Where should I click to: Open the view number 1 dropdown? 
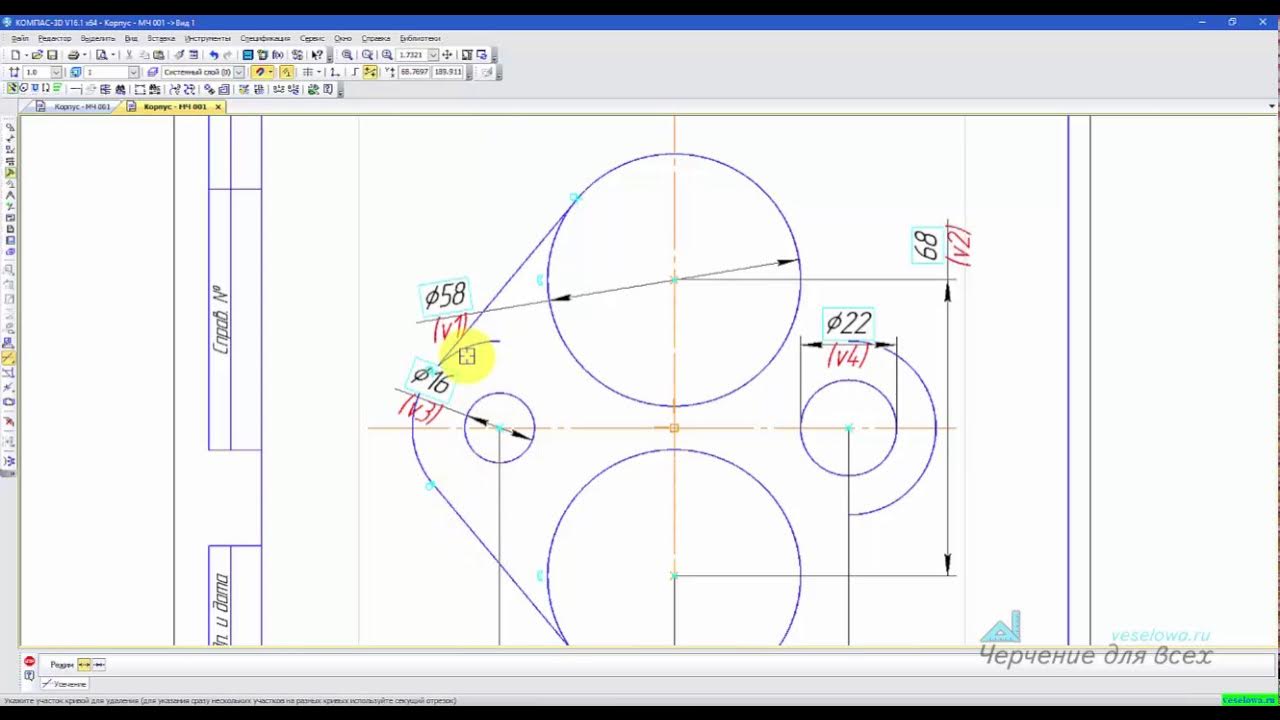[x=134, y=72]
